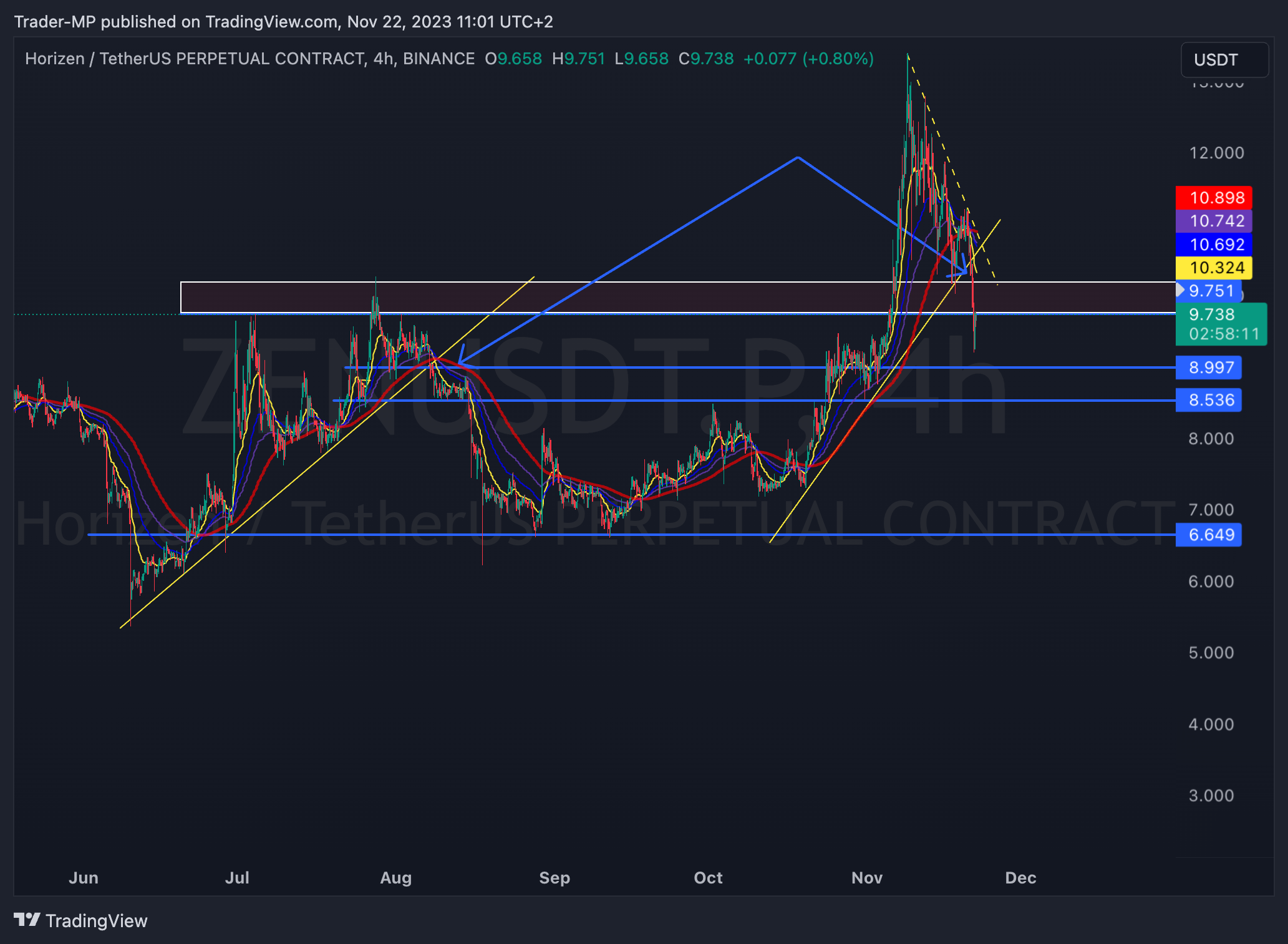Screen dimensions: 1288x944
Task: Click the TradingView logo icon
Action: (27, 920)
